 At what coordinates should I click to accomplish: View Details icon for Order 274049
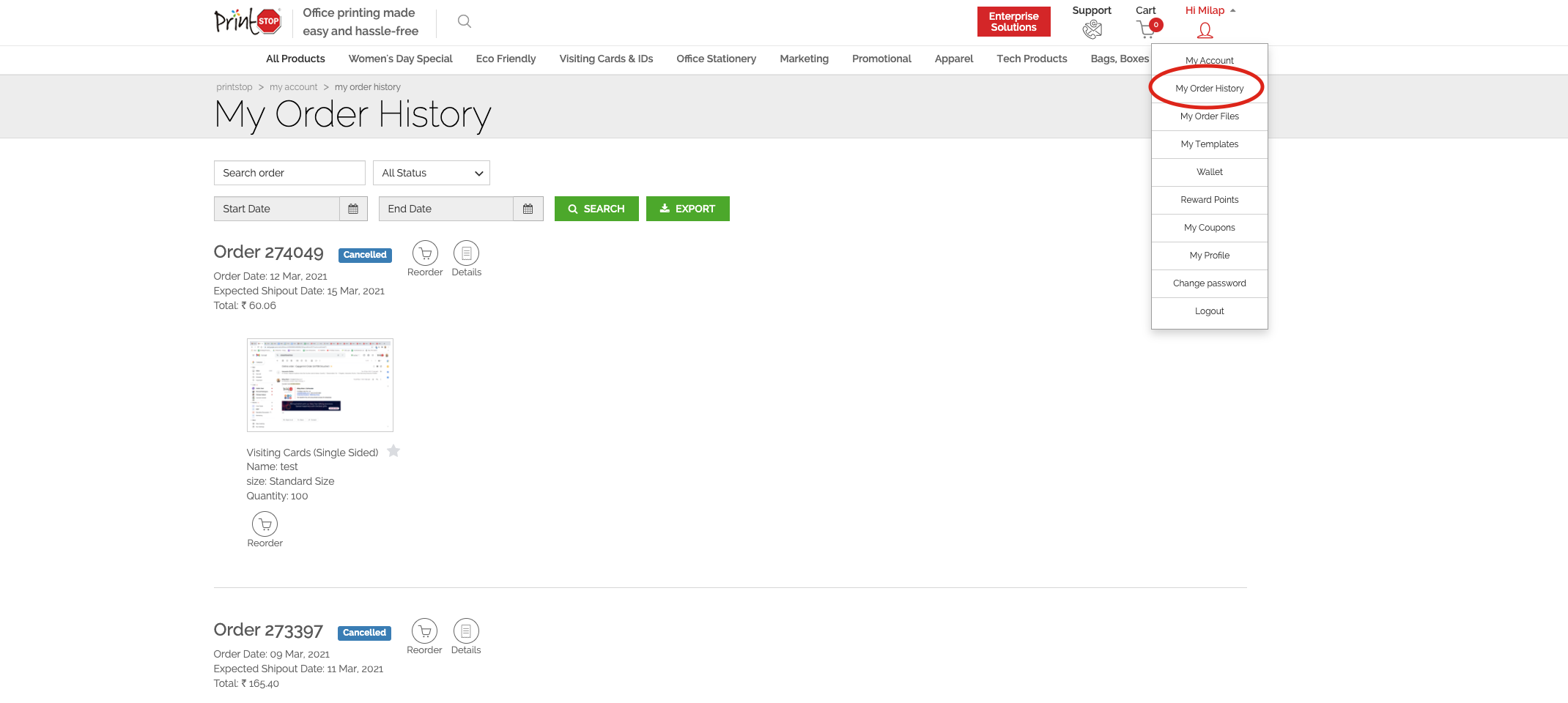click(x=467, y=253)
